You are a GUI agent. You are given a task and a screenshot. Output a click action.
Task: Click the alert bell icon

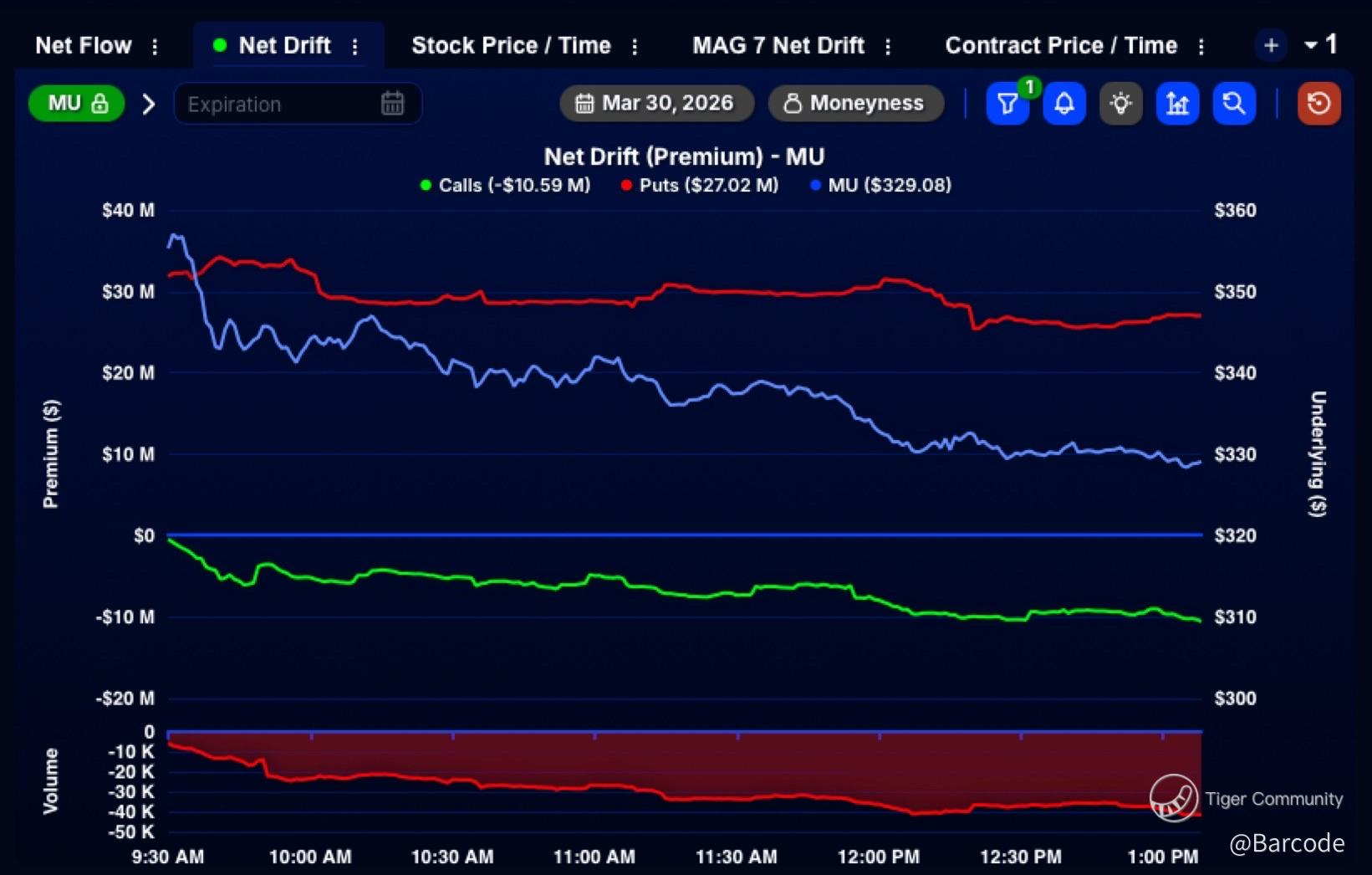tap(1063, 104)
